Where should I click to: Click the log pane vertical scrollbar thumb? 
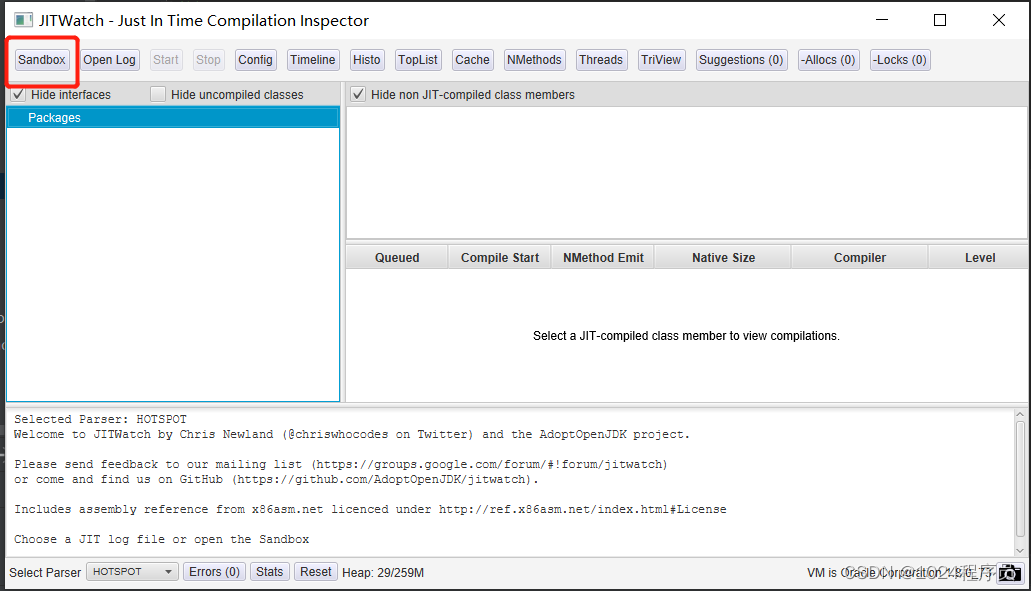[x=1020, y=480]
